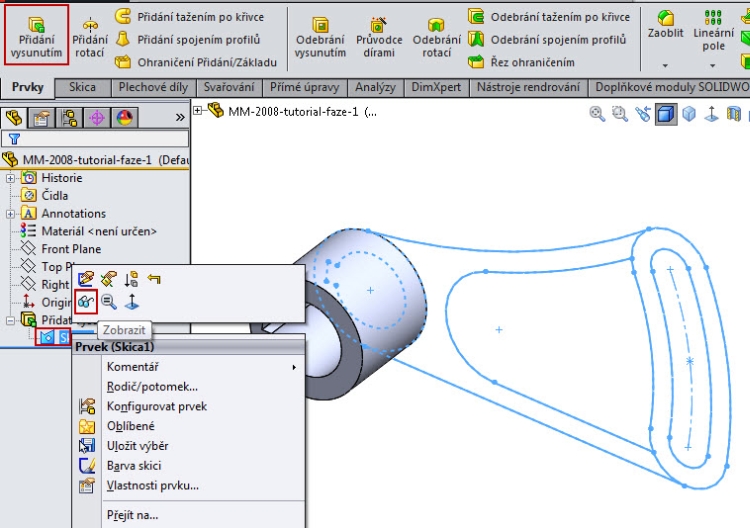The height and width of the screenshot is (528, 750).
Task: Select Odebrání vysunutím cut tool
Action: click(320, 38)
